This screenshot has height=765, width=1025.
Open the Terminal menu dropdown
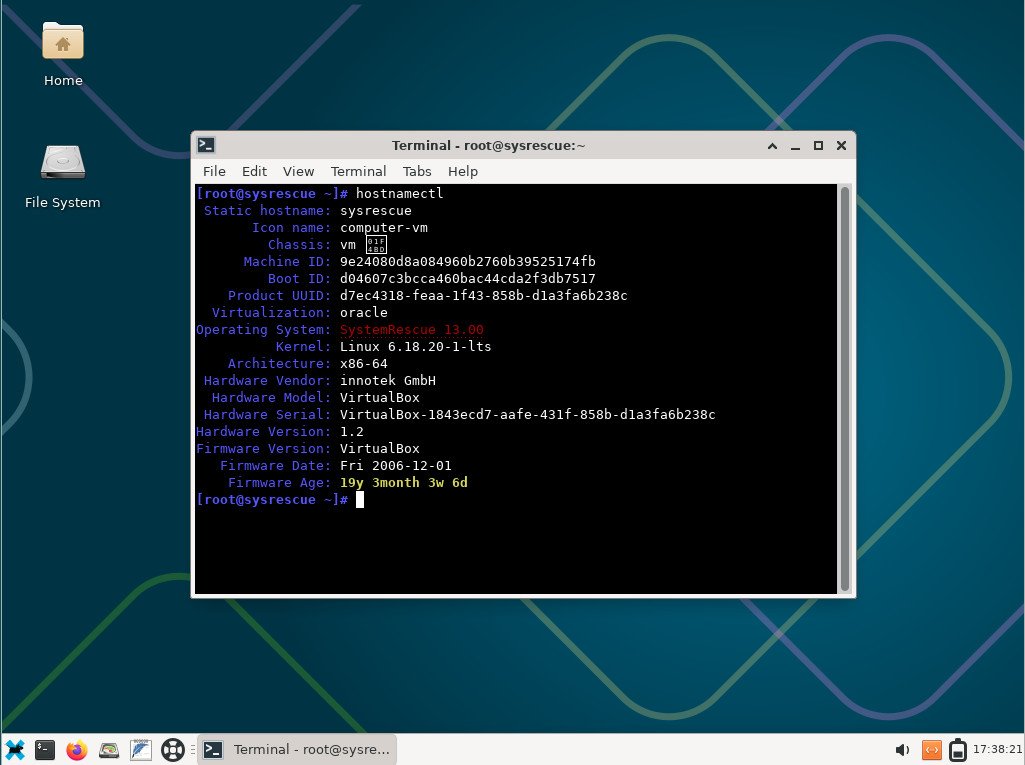click(x=358, y=171)
